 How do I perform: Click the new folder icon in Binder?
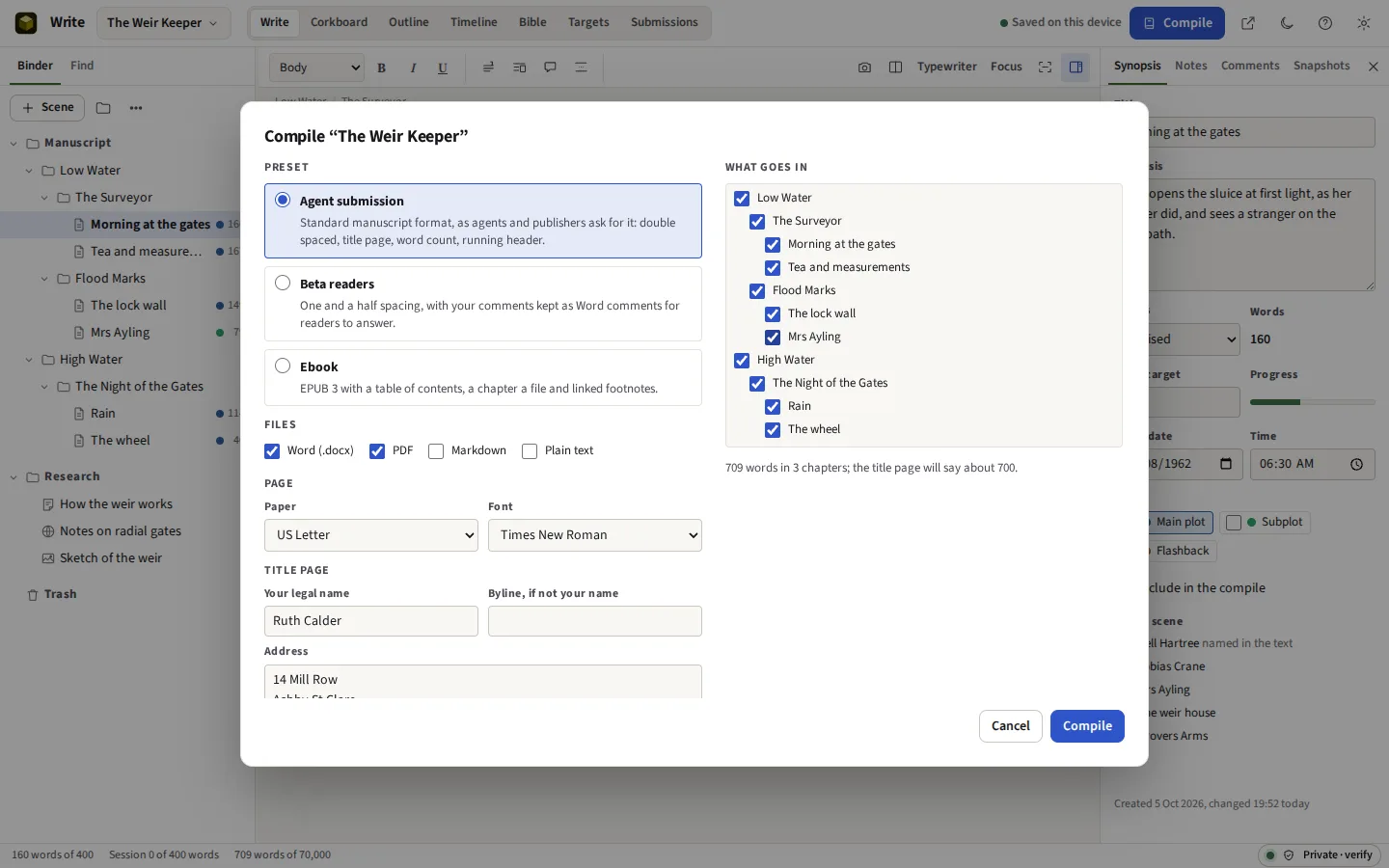(103, 108)
